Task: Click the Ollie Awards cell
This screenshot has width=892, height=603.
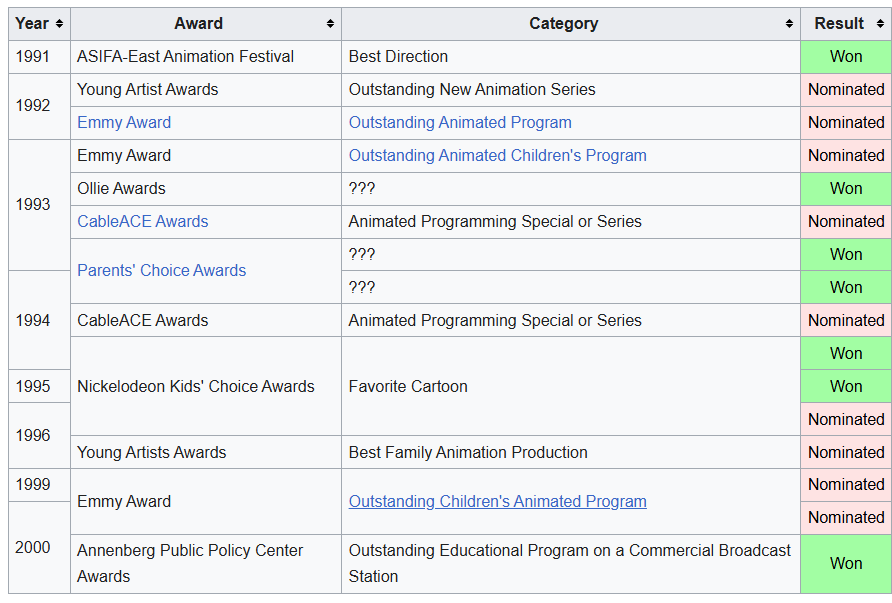Action: [x=206, y=189]
